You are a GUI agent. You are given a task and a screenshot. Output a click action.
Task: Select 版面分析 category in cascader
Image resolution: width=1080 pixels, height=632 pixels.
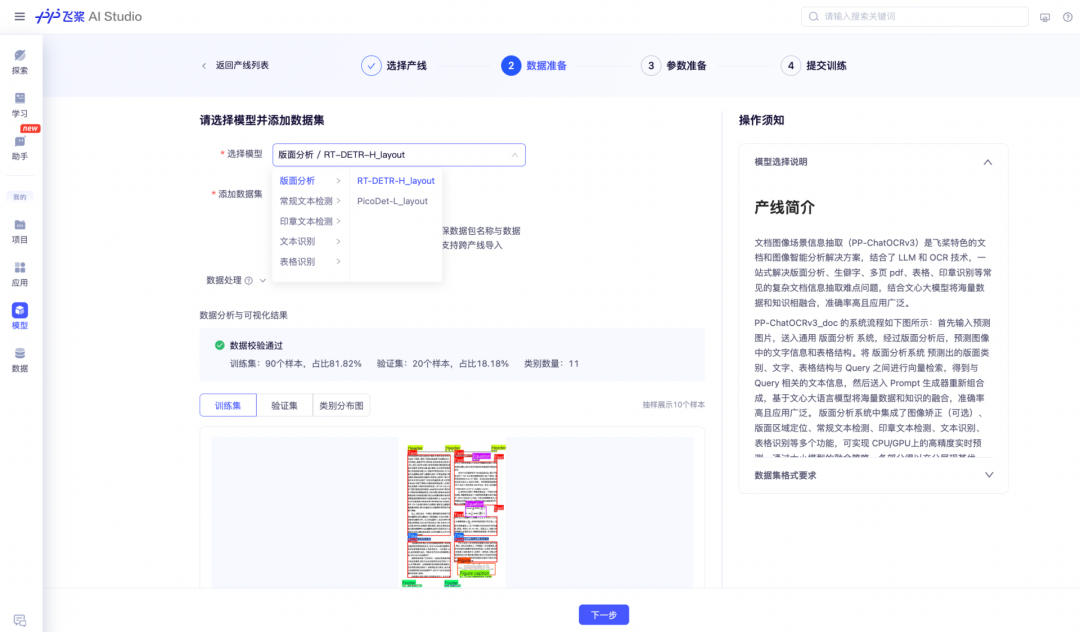tap(297, 180)
